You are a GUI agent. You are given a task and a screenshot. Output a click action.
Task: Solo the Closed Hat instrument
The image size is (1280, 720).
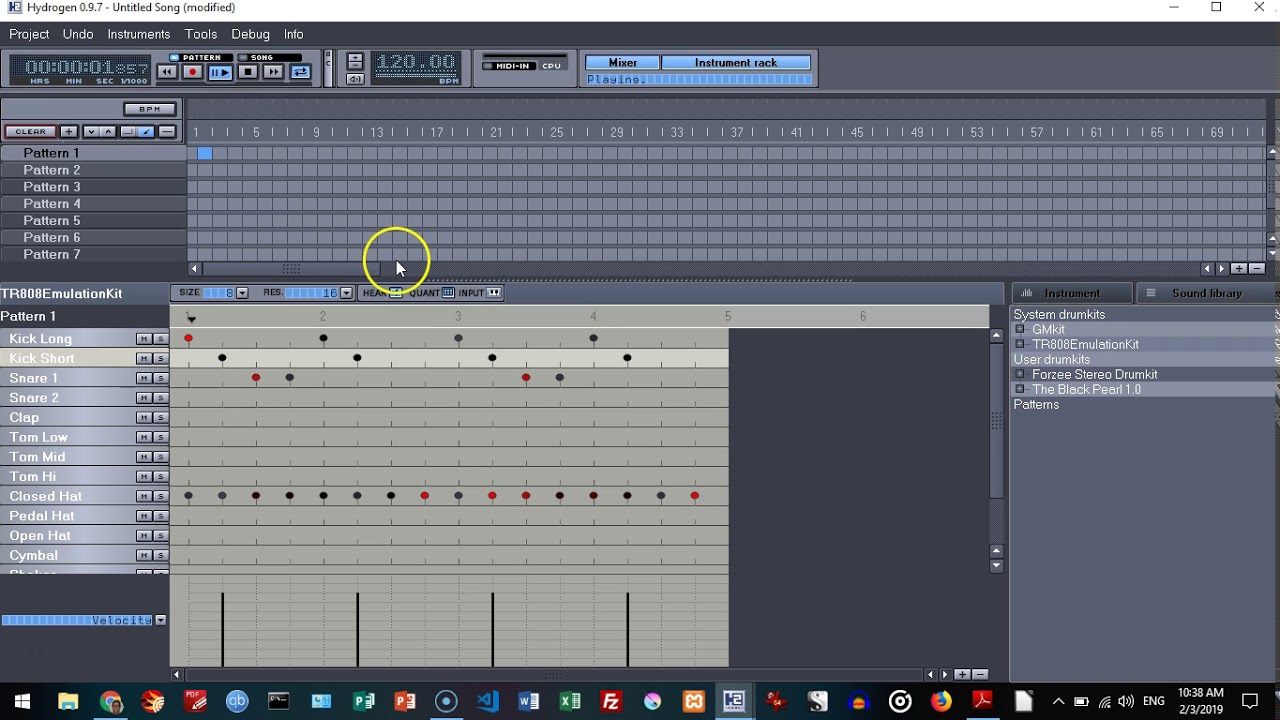coord(160,496)
